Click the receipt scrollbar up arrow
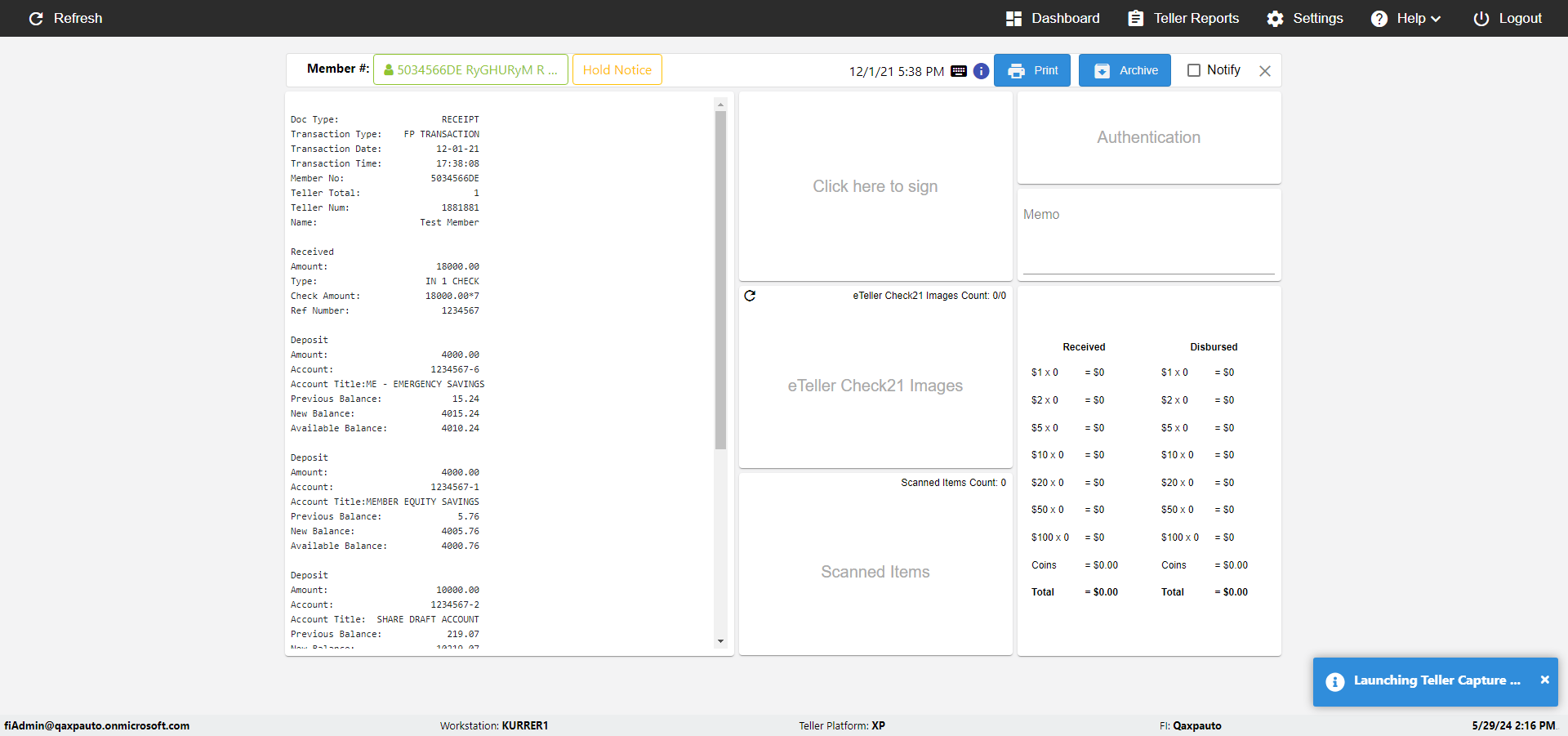The height and width of the screenshot is (736, 1568). pos(720,105)
